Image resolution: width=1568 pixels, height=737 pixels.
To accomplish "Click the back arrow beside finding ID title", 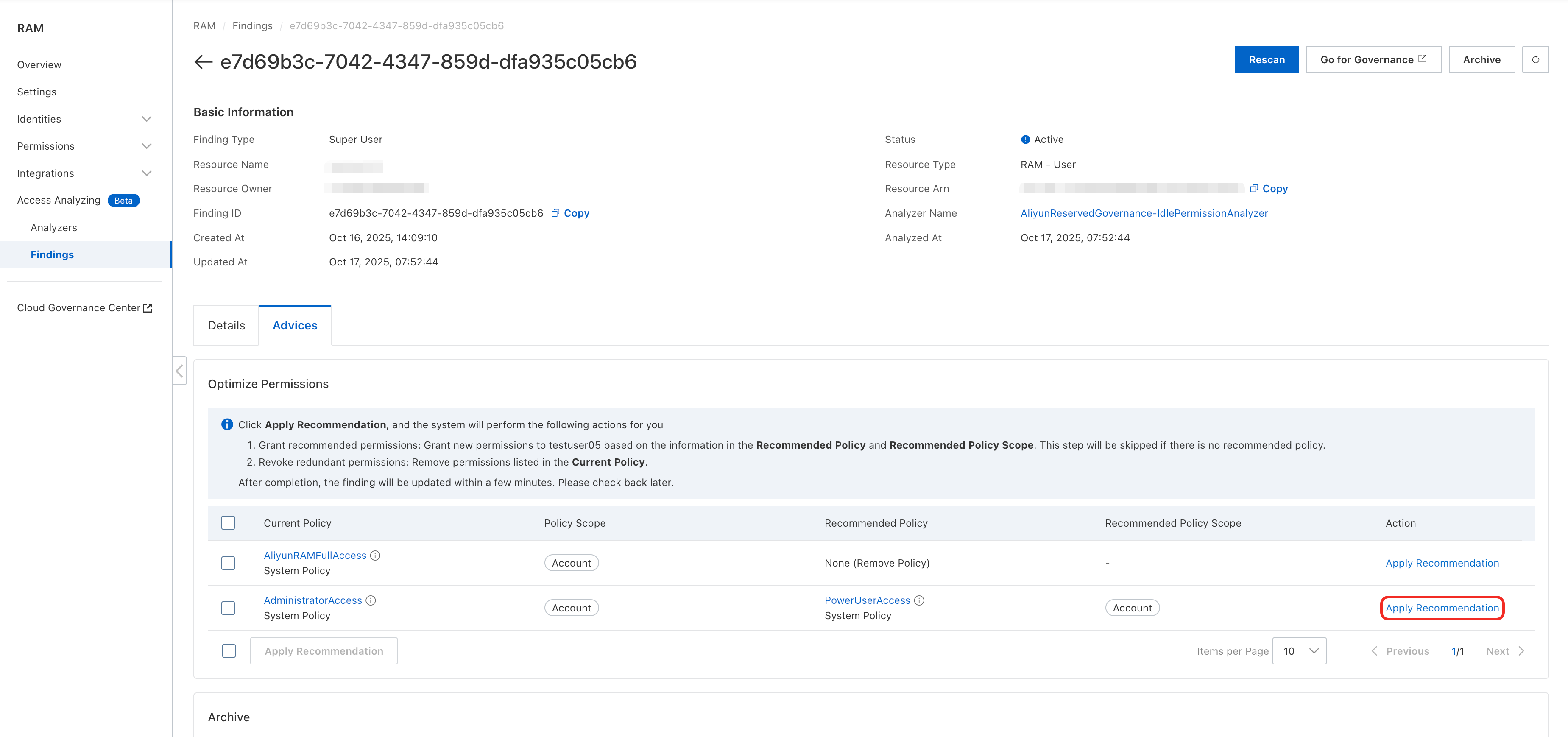I will 203,61.
